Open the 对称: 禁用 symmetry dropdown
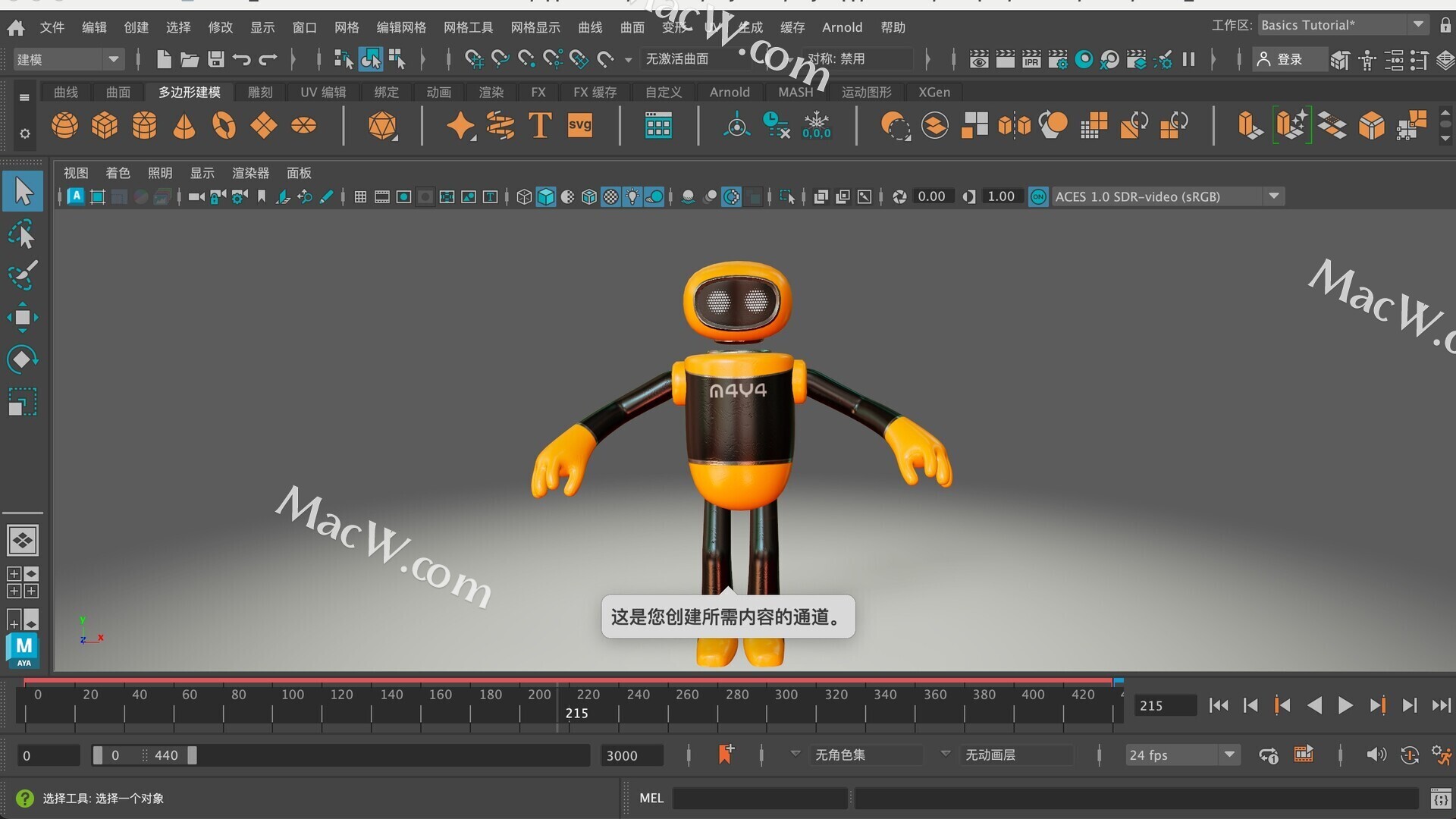 click(858, 59)
